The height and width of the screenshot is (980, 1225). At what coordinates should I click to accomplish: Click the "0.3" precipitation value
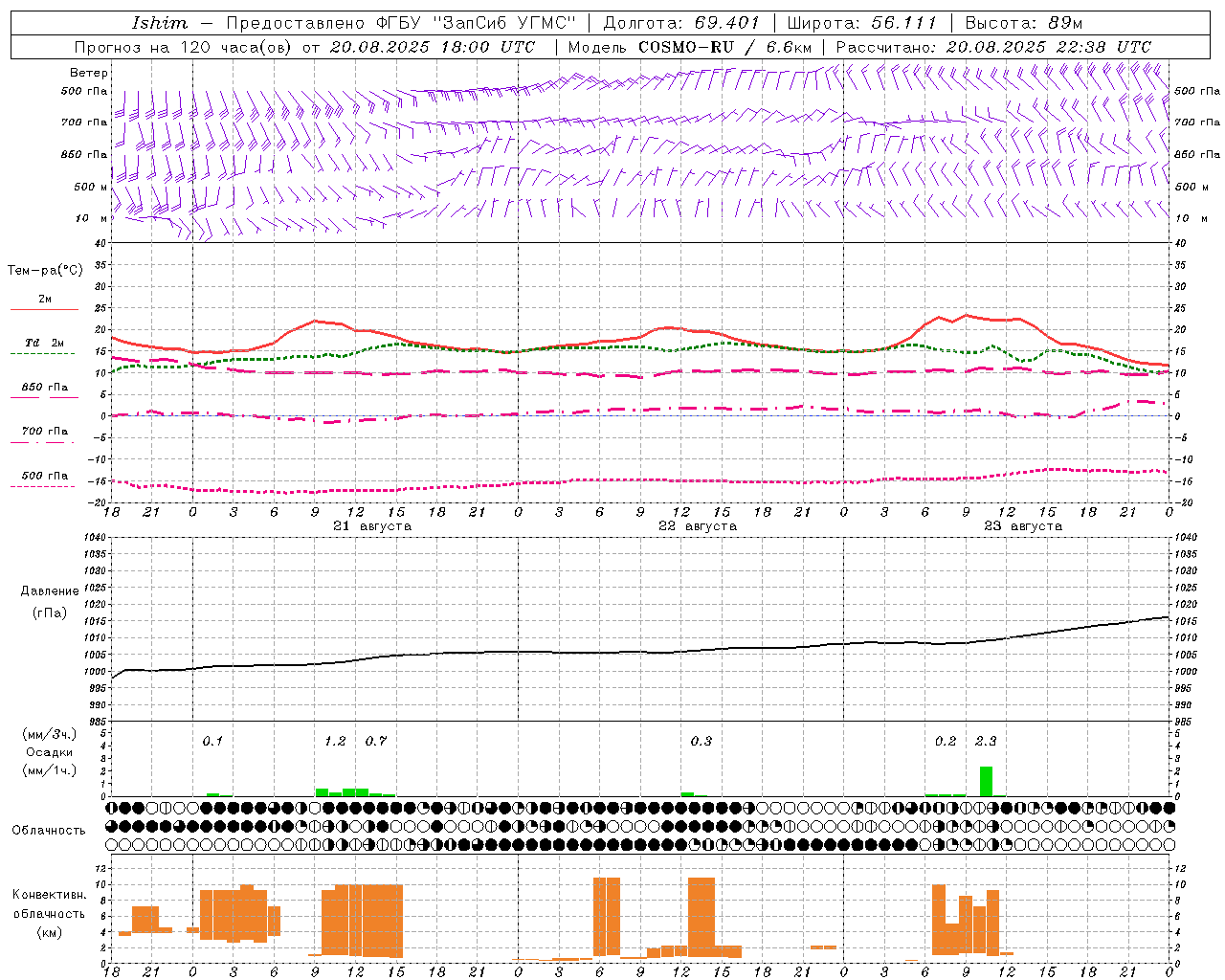tap(702, 741)
